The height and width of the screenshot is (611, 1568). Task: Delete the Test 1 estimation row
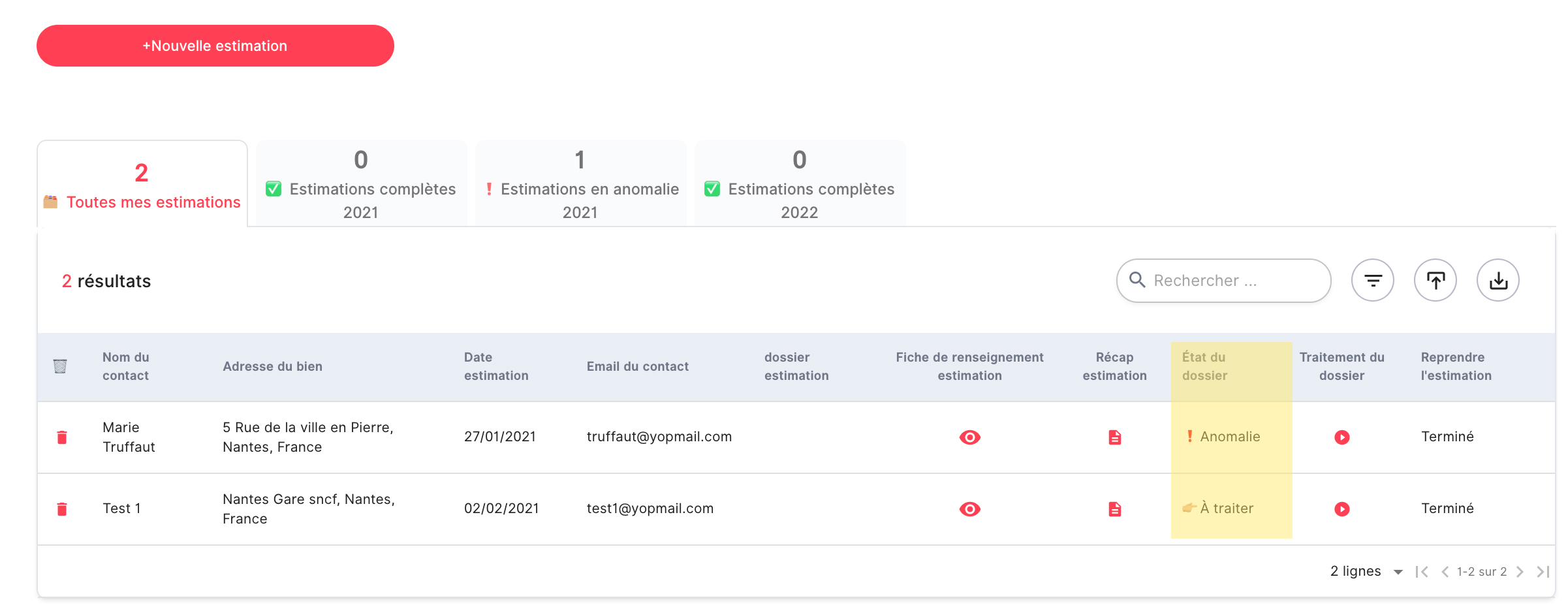(x=62, y=509)
